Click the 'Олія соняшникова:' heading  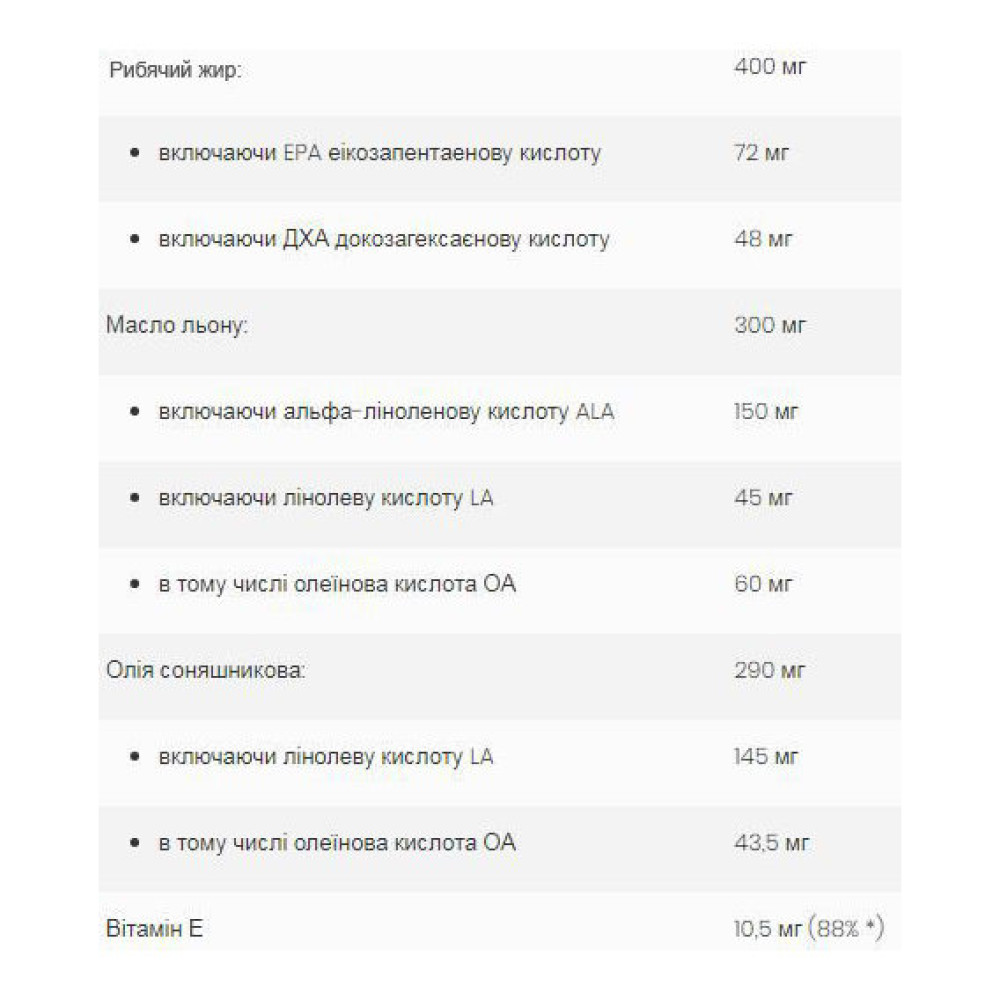coord(205,670)
